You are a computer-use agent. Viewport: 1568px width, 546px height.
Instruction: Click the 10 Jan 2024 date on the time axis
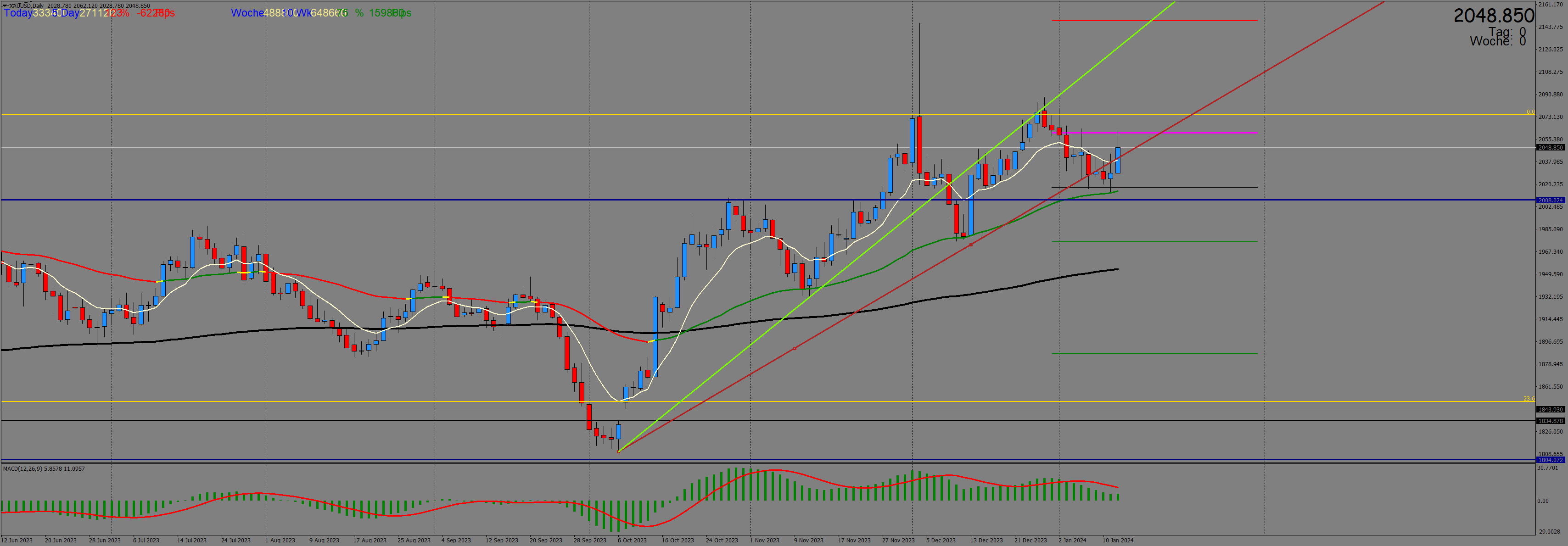[1118, 540]
